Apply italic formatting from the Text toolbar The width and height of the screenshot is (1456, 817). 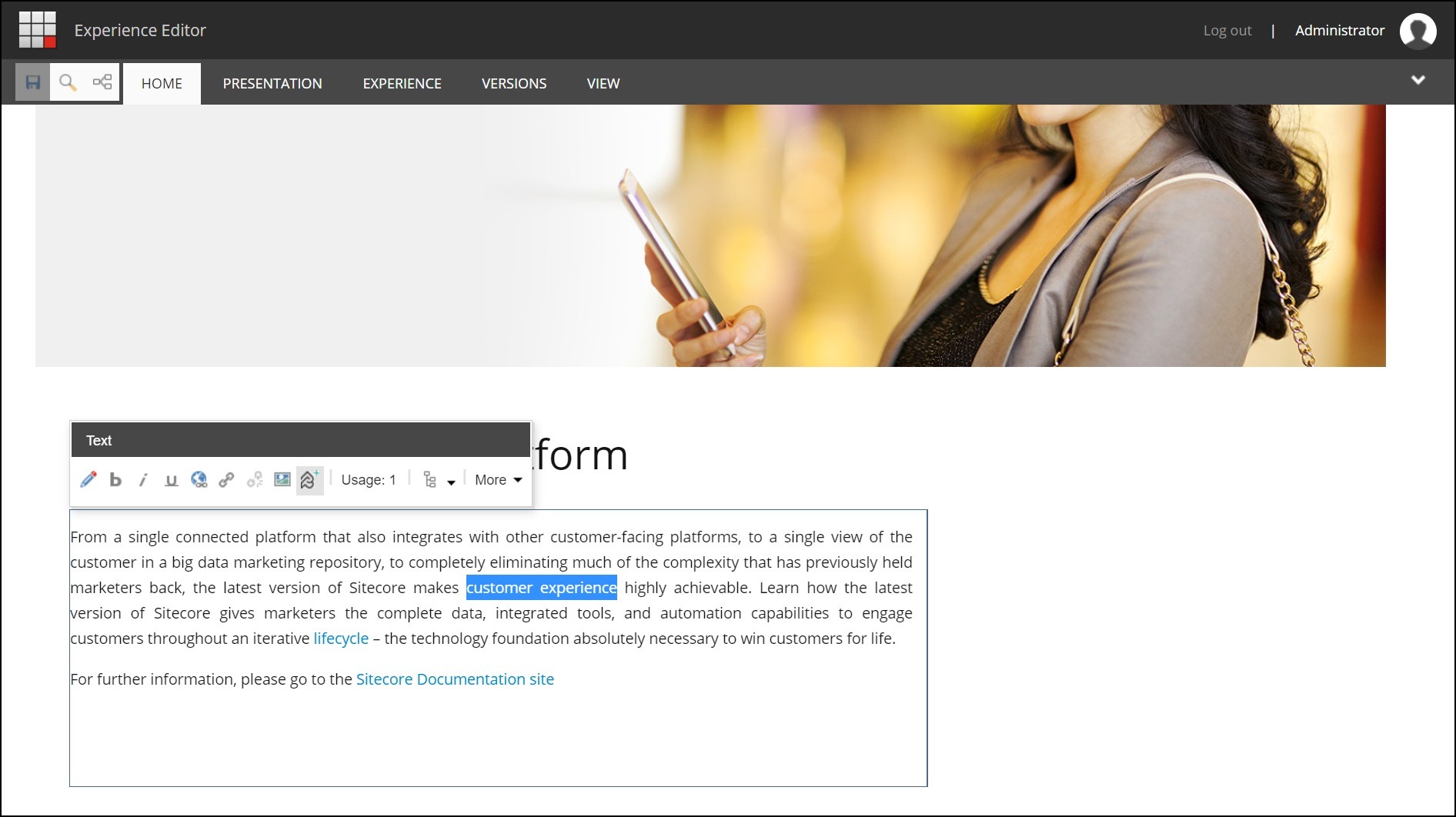[143, 480]
